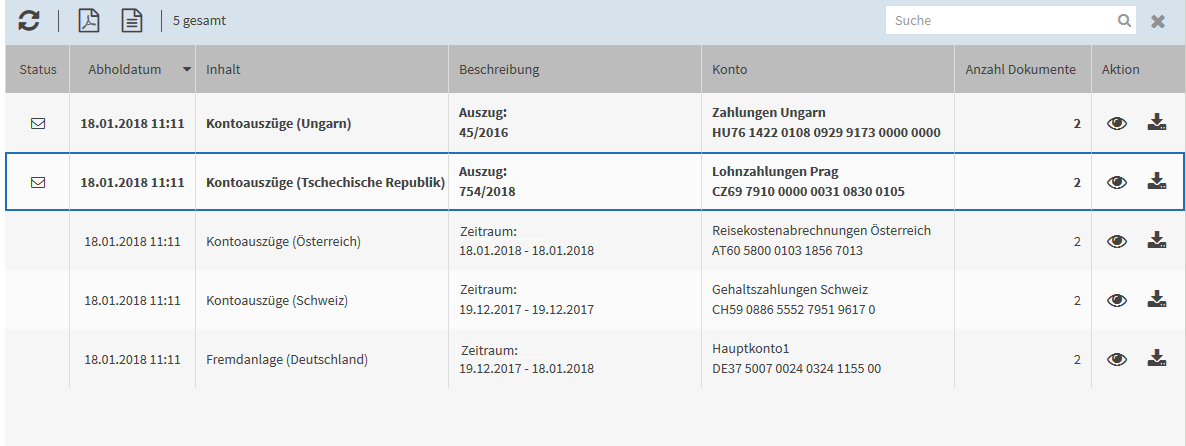This screenshot has height=446, width=1186.
Task: Focus the Suche search field
Action: [x=1002, y=20]
